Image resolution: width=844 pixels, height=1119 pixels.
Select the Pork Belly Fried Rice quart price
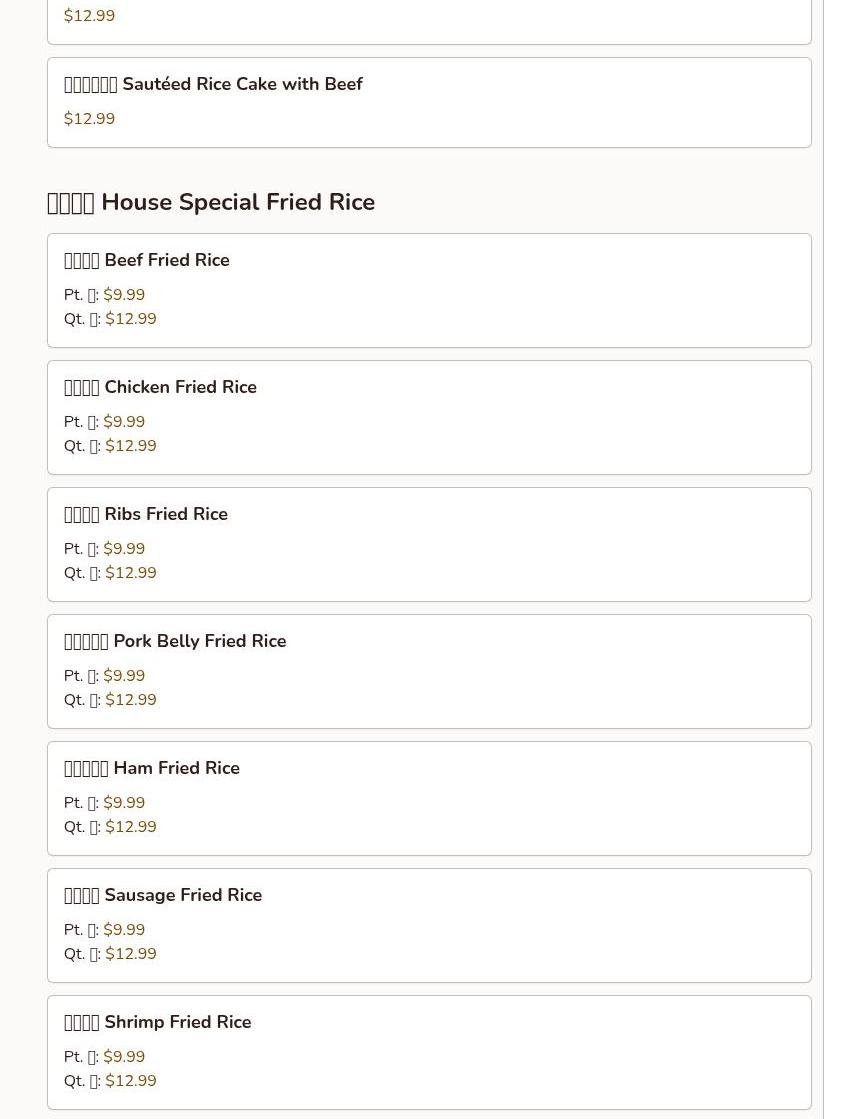point(131,700)
